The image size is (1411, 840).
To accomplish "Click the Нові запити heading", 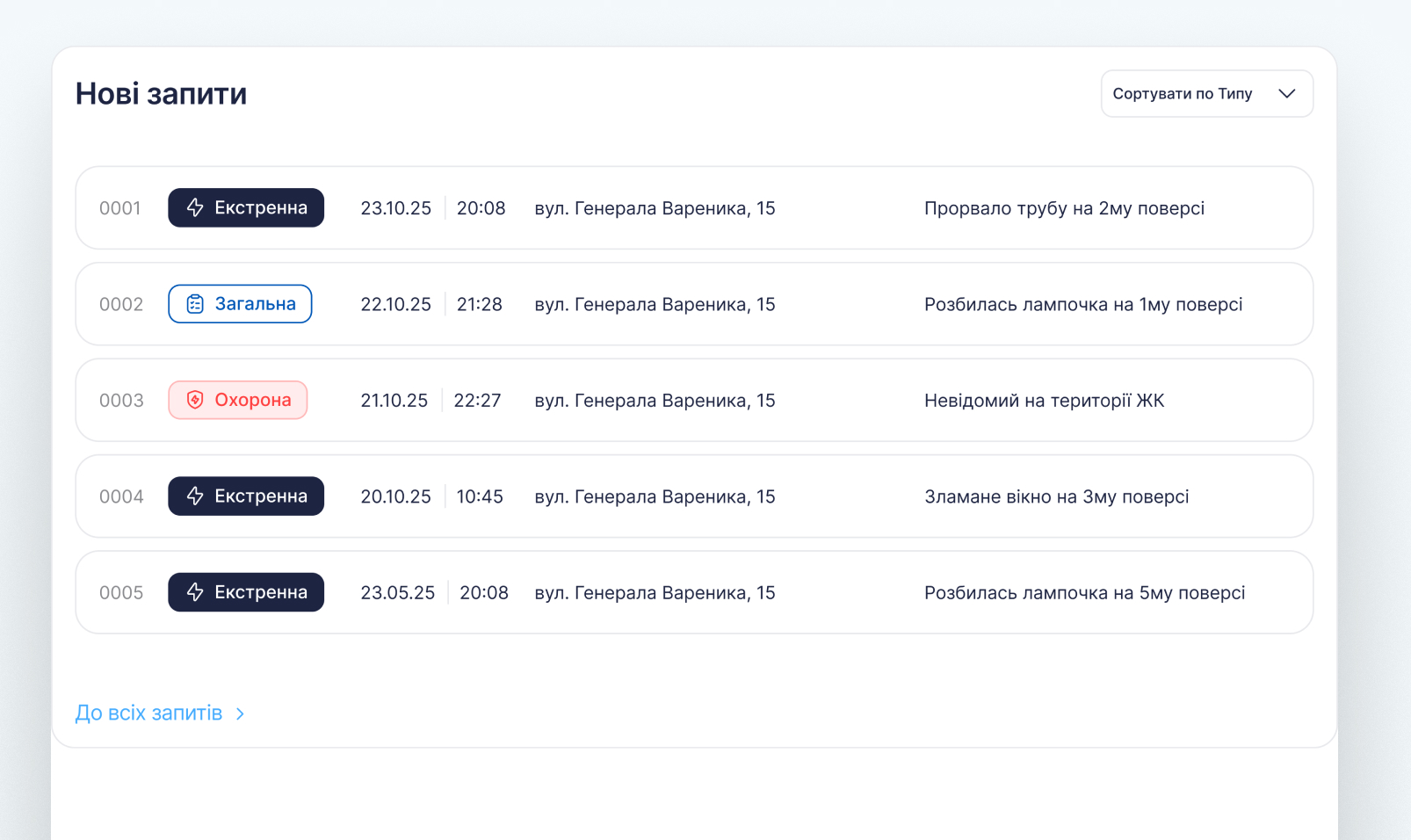I will pyautogui.click(x=161, y=93).
